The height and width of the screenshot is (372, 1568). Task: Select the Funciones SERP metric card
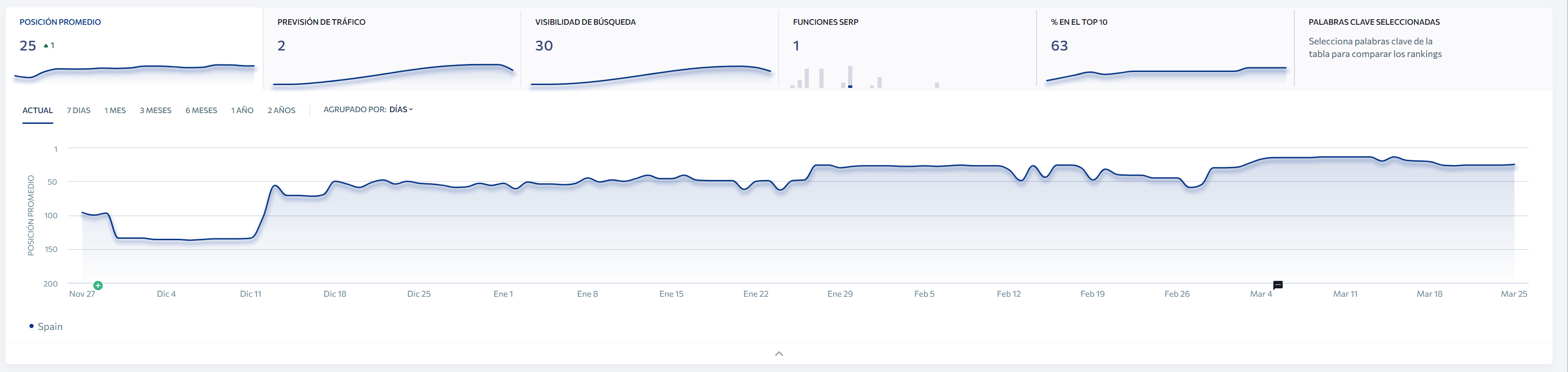[x=908, y=49]
